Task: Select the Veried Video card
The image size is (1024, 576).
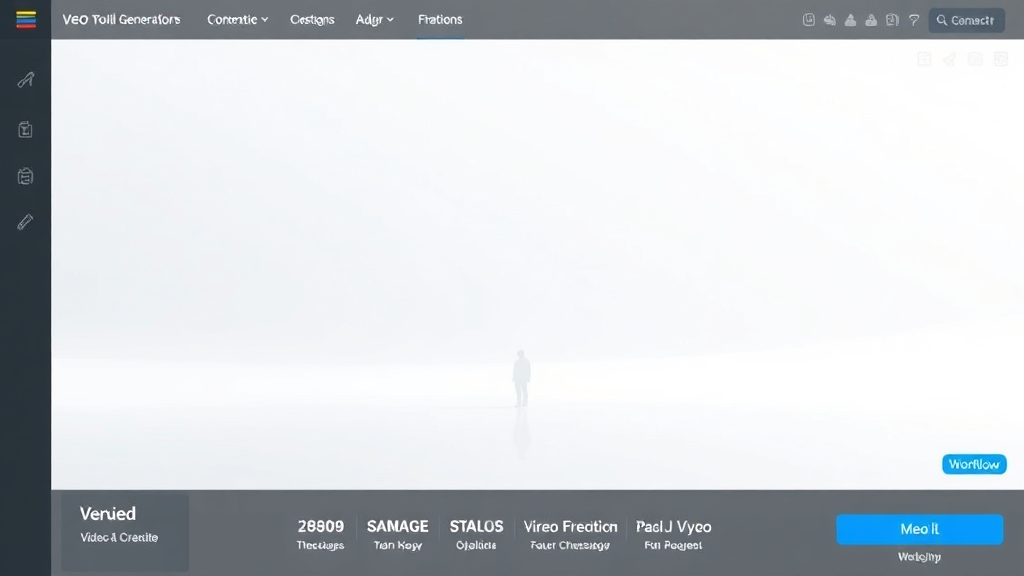Action: click(125, 532)
